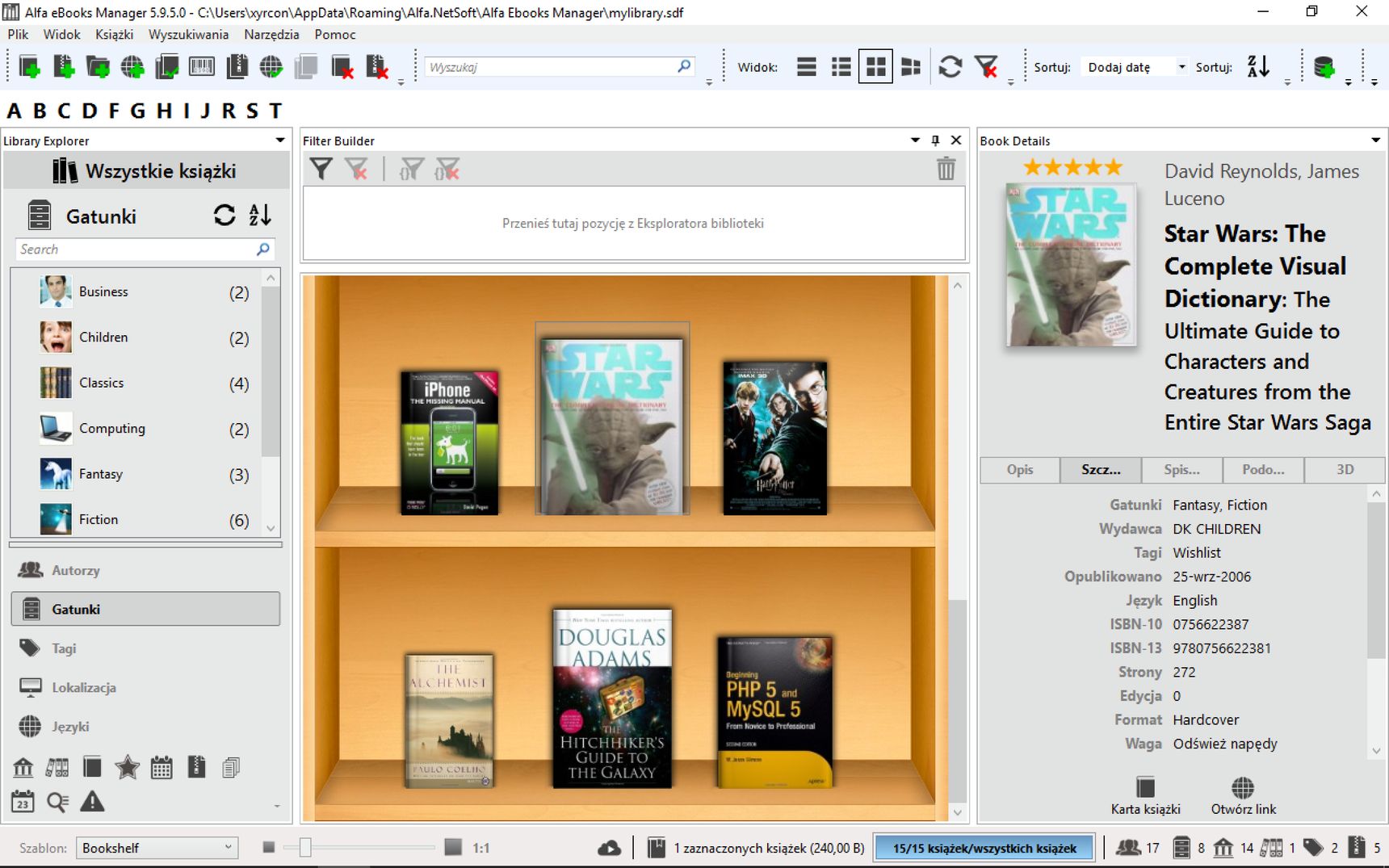Click the star ratings icon in the explorer panel
The width and height of the screenshot is (1389, 868).
click(127, 767)
